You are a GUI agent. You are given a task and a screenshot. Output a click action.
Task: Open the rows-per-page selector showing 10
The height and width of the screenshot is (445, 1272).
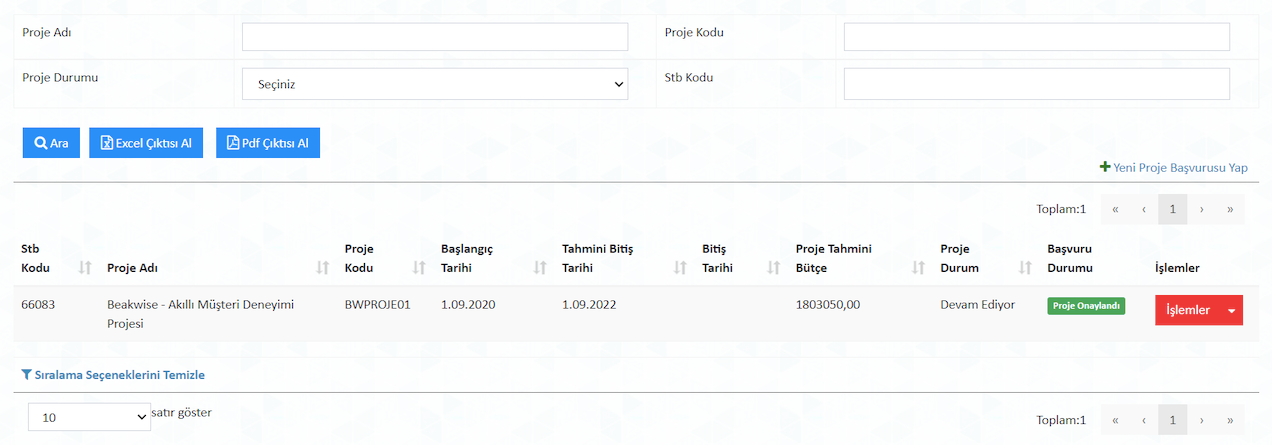(89, 417)
